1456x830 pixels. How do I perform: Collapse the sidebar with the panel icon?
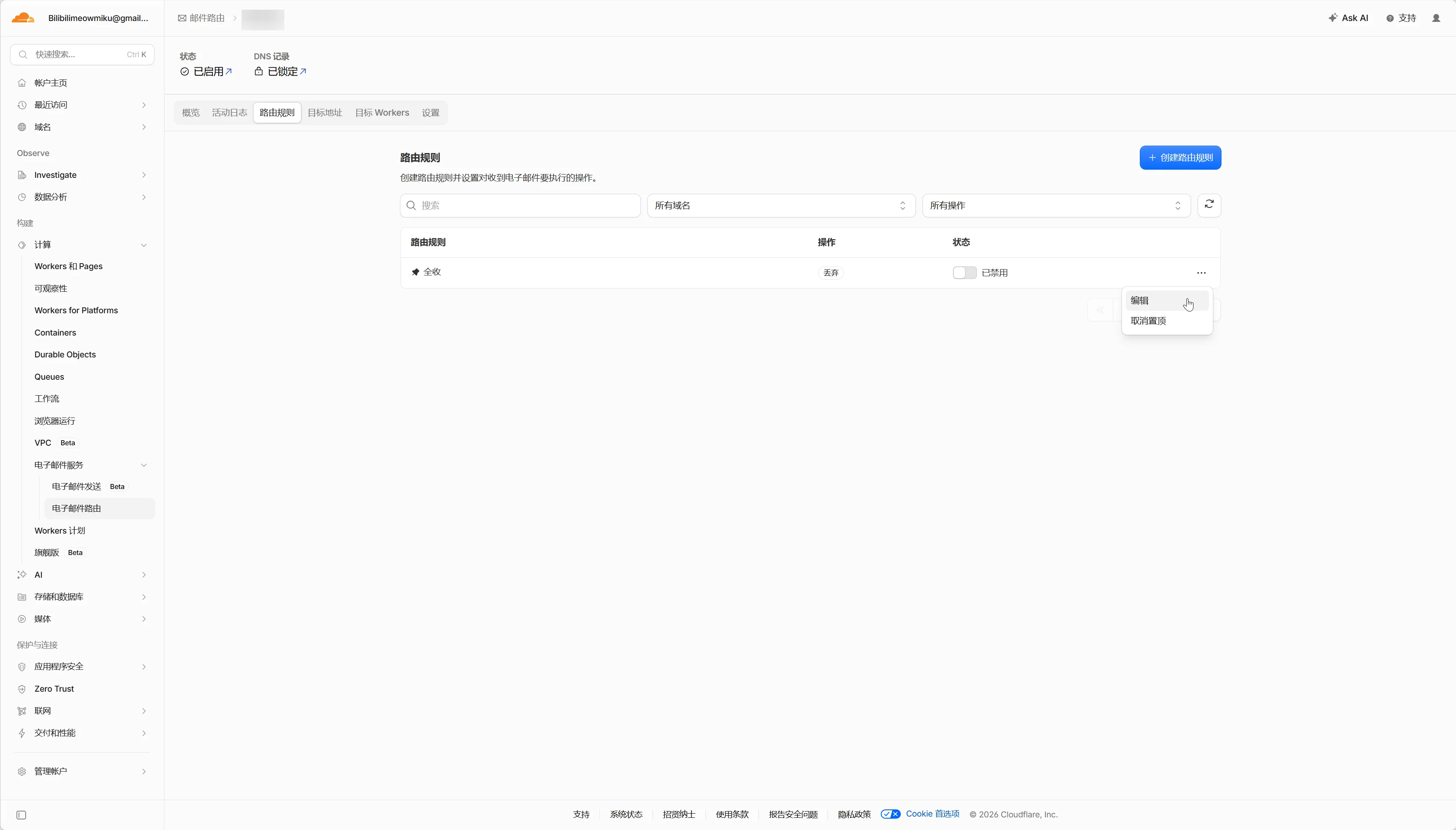21,815
